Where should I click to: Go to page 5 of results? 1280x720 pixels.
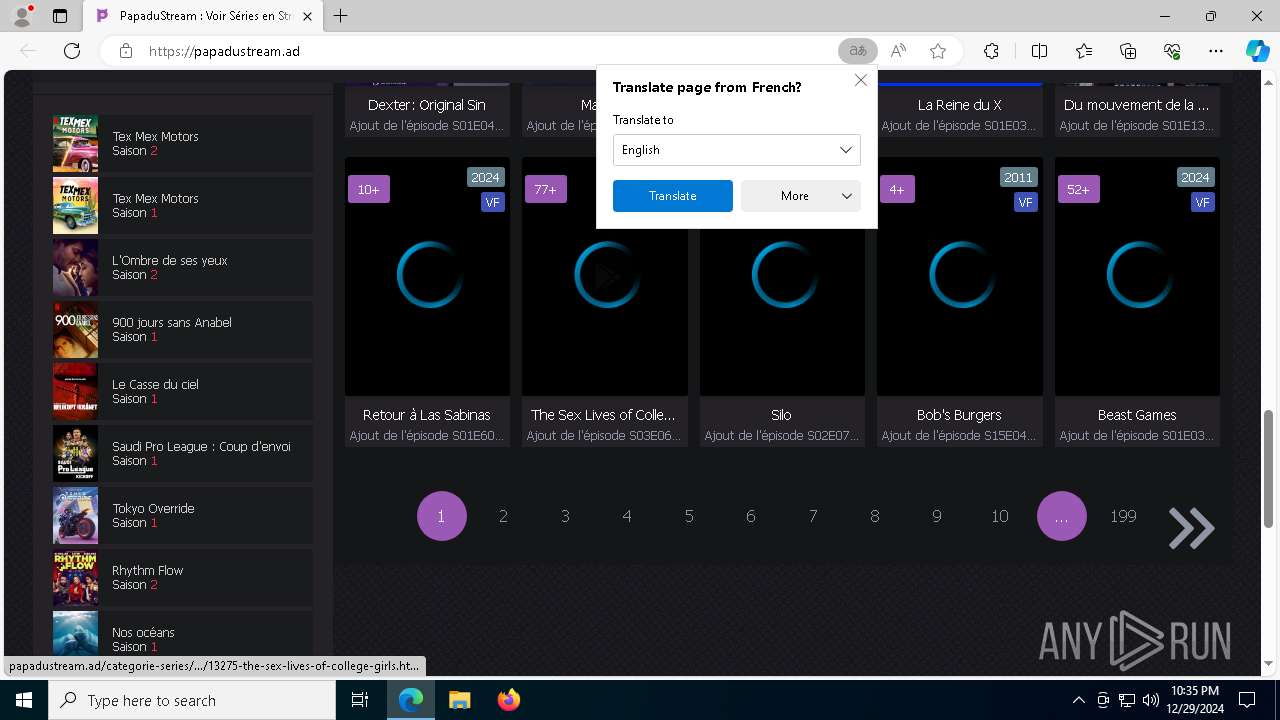coord(689,516)
